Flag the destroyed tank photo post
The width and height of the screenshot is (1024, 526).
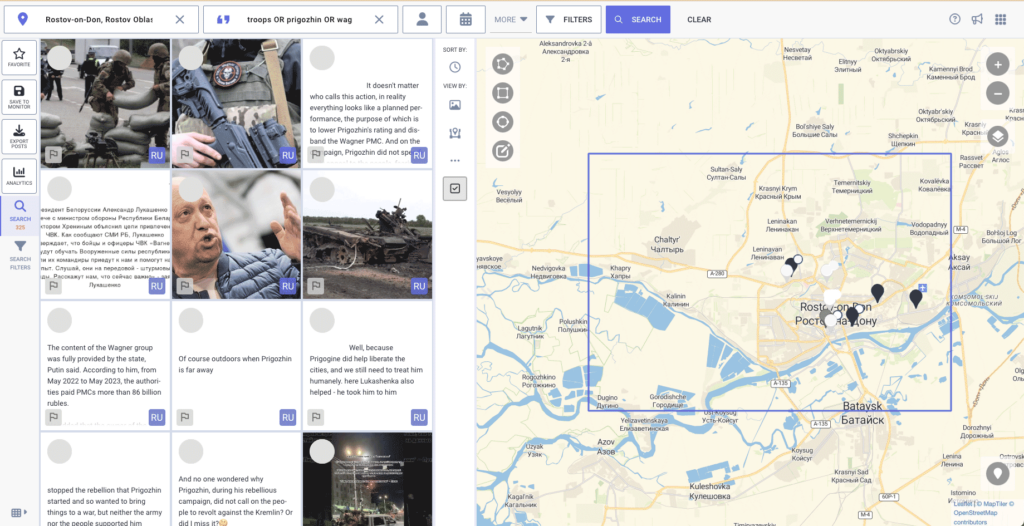point(316,286)
